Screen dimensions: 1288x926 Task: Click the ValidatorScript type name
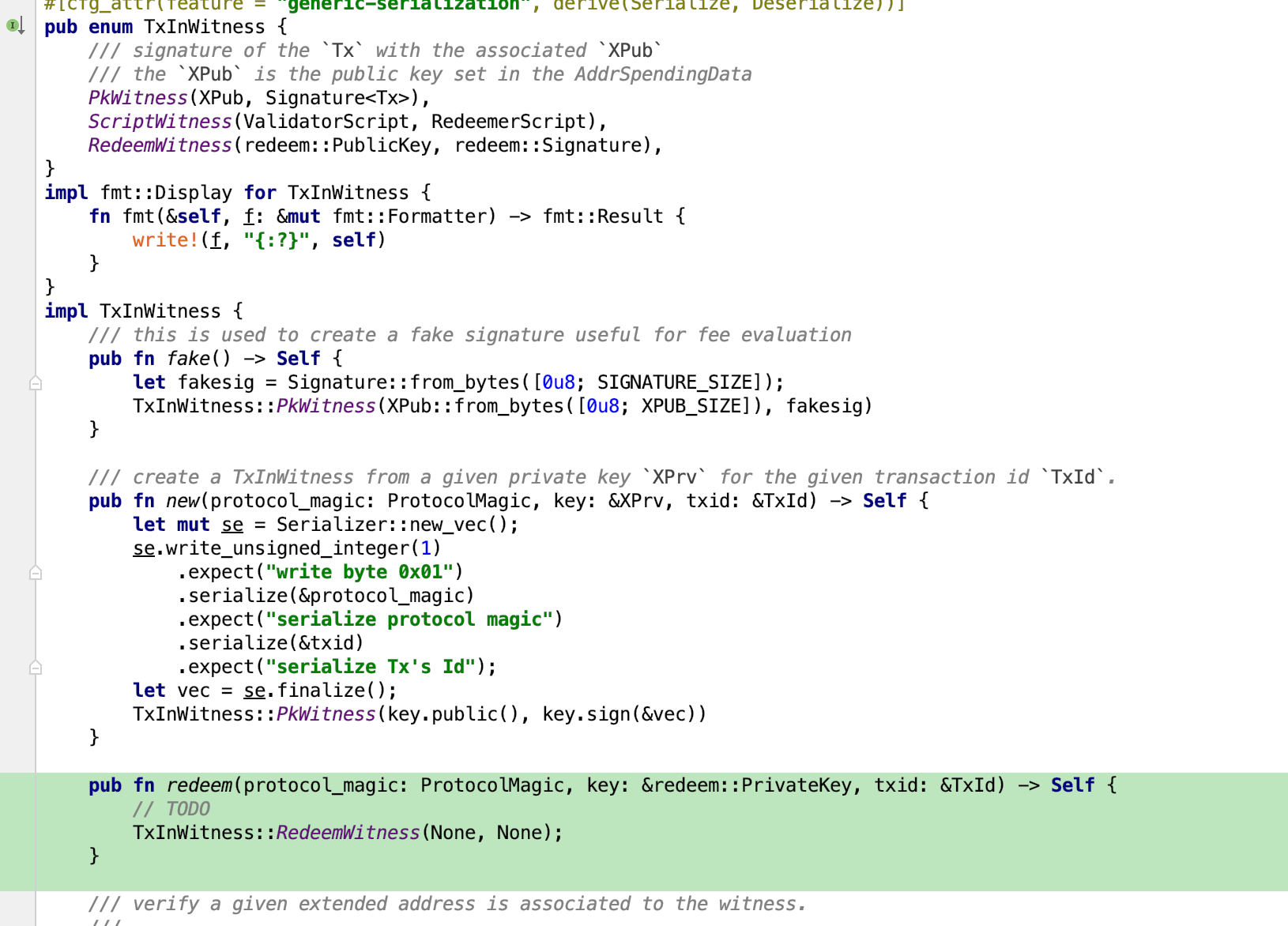[326, 122]
